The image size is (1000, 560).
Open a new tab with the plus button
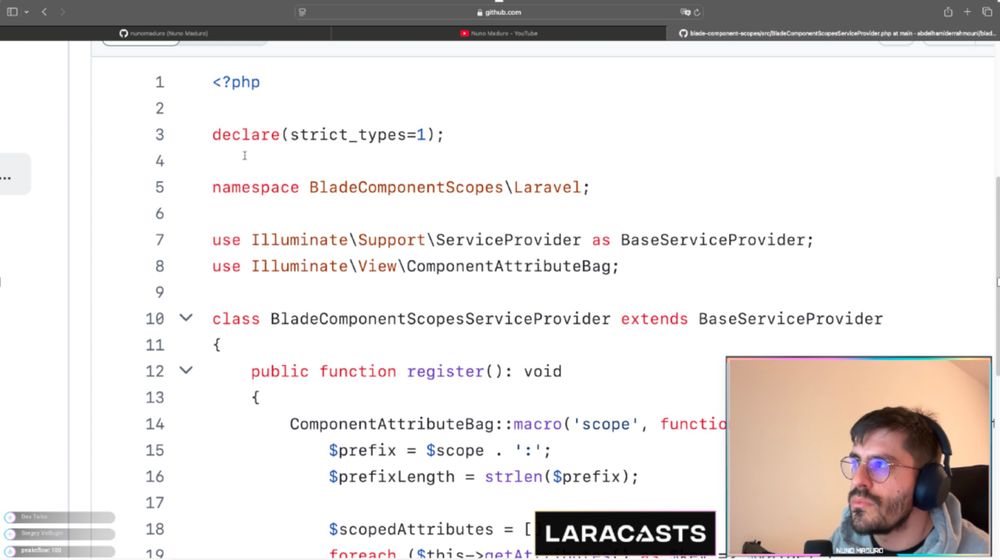[x=967, y=11]
